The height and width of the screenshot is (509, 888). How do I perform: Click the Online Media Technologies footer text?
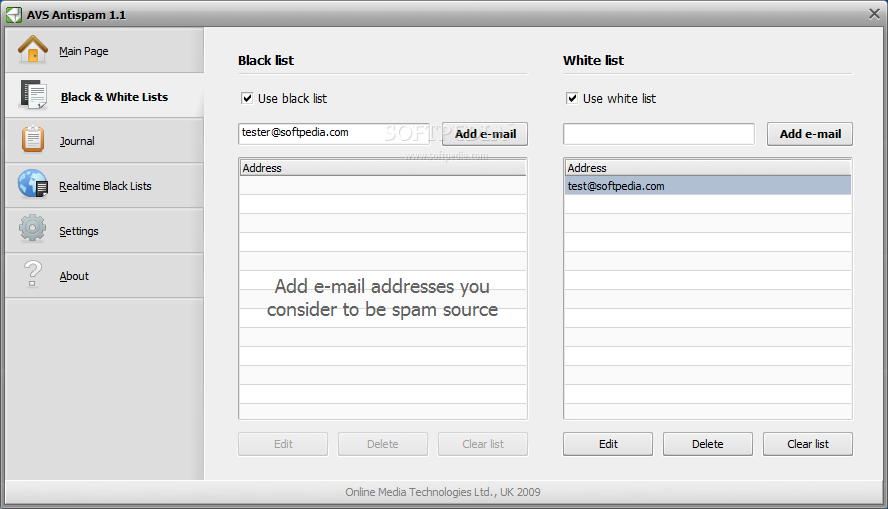point(443,492)
